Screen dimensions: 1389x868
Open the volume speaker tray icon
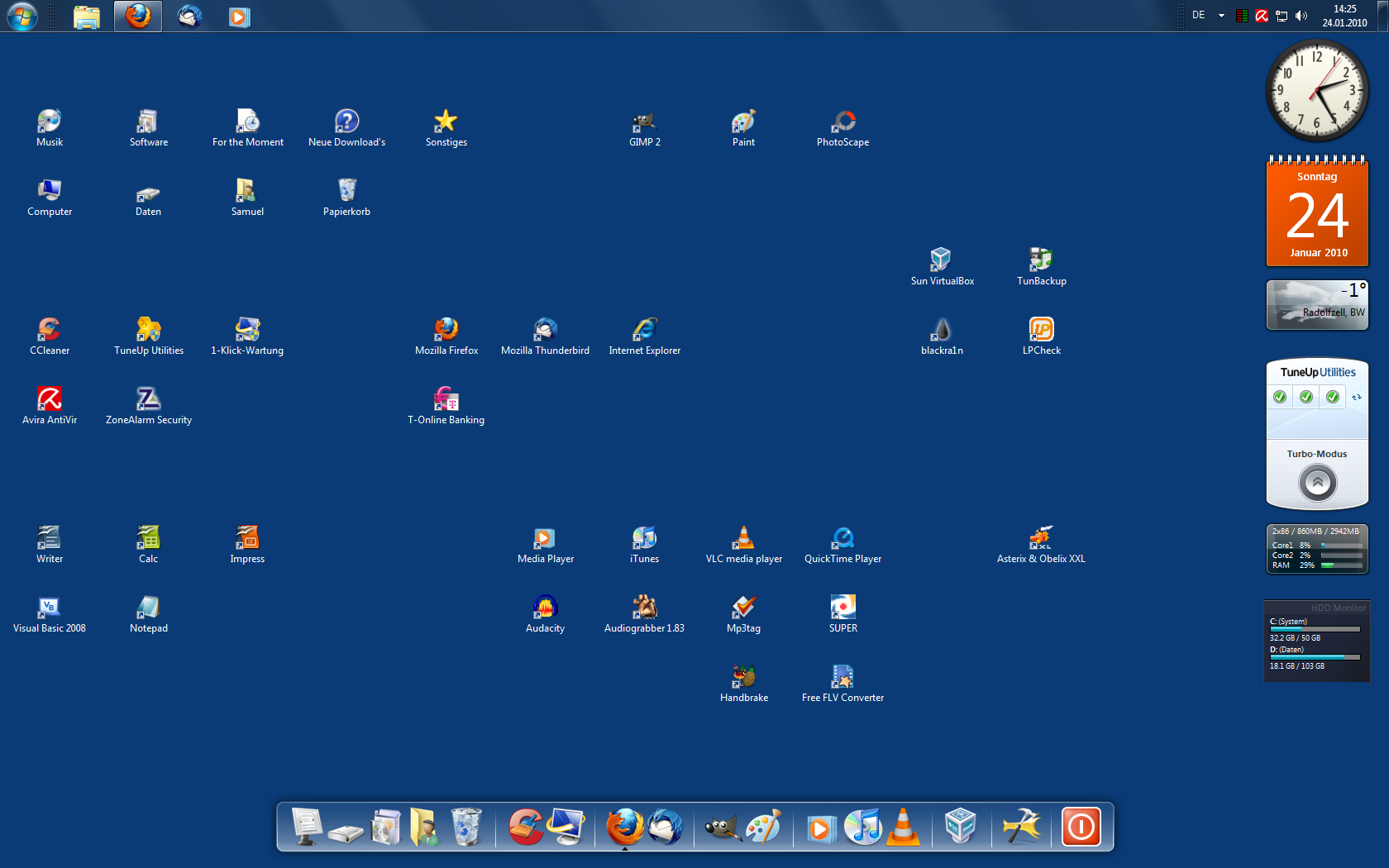coord(1301,16)
